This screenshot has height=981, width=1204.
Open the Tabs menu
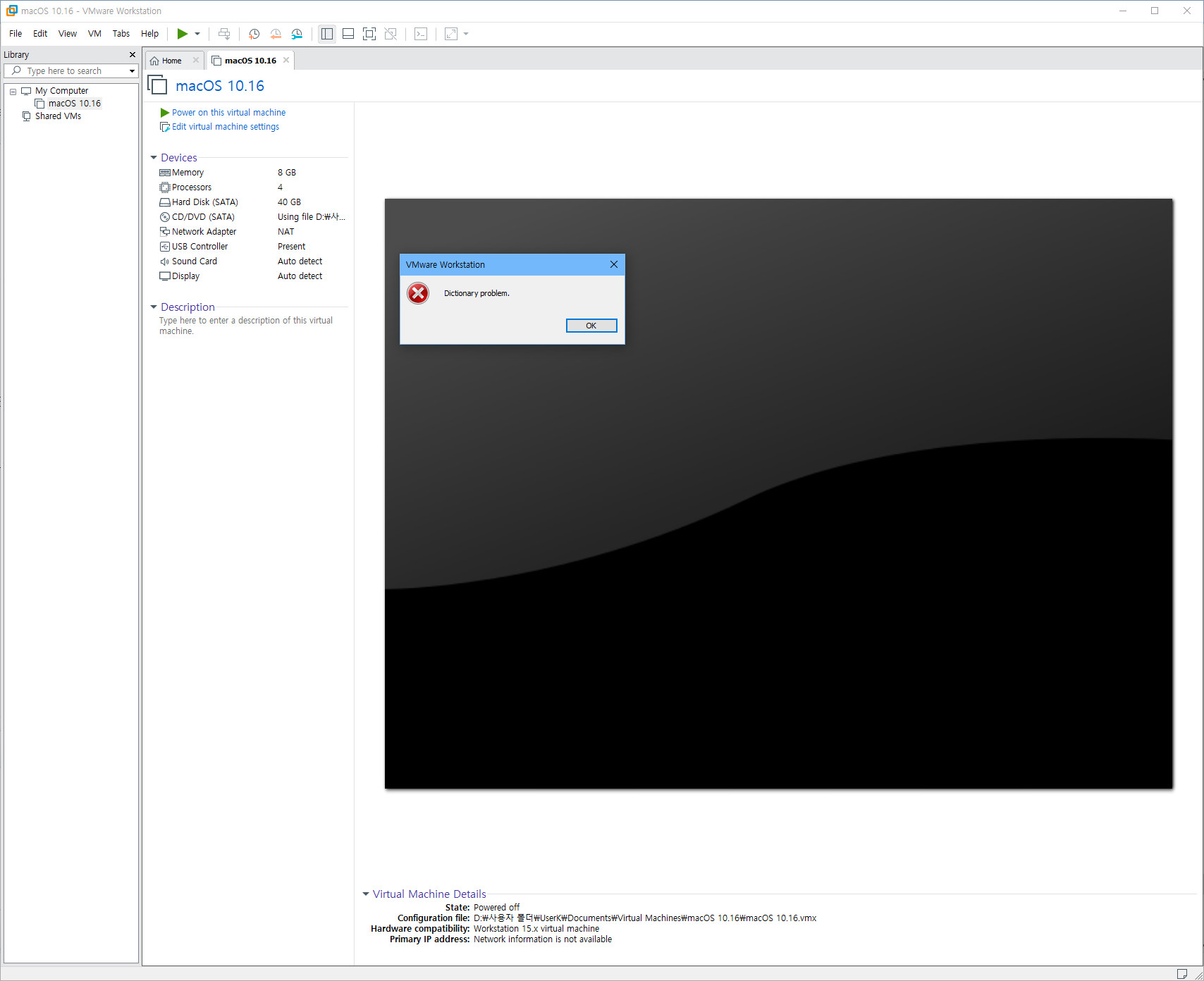tap(121, 34)
